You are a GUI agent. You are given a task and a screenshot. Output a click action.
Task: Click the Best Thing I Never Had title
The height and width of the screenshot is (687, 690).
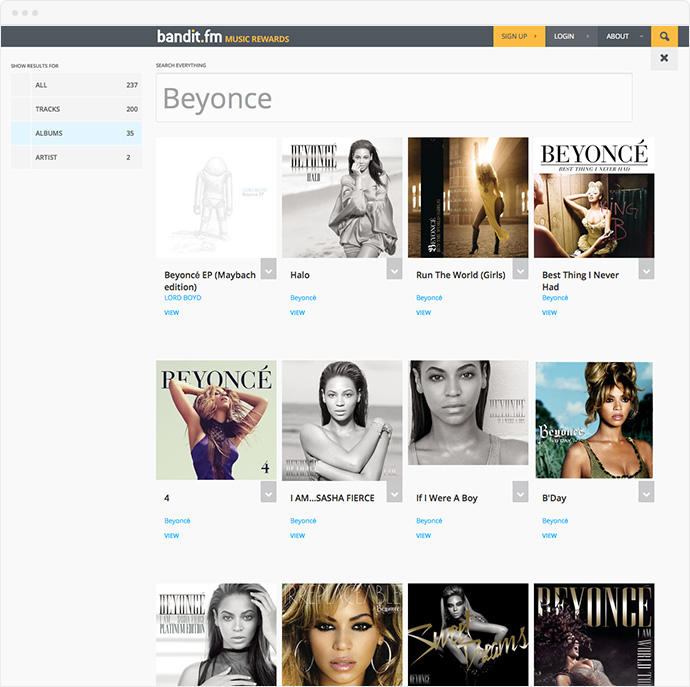(x=580, y=281)
